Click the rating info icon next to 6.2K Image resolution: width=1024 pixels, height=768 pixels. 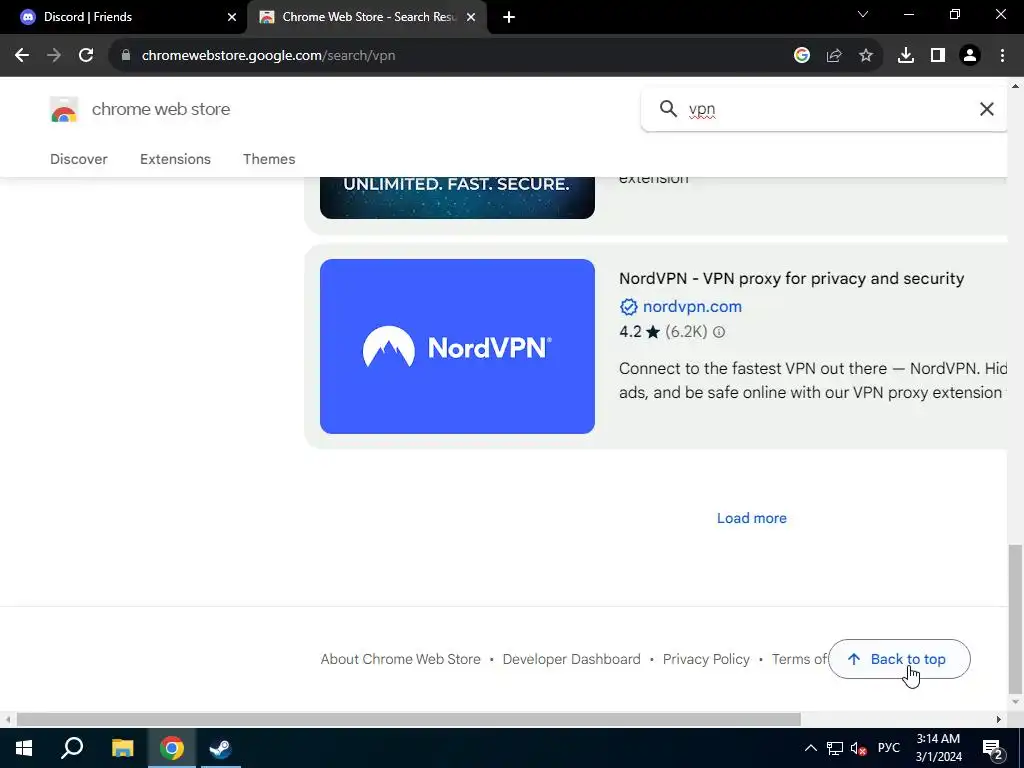click(x=719, y=332)
